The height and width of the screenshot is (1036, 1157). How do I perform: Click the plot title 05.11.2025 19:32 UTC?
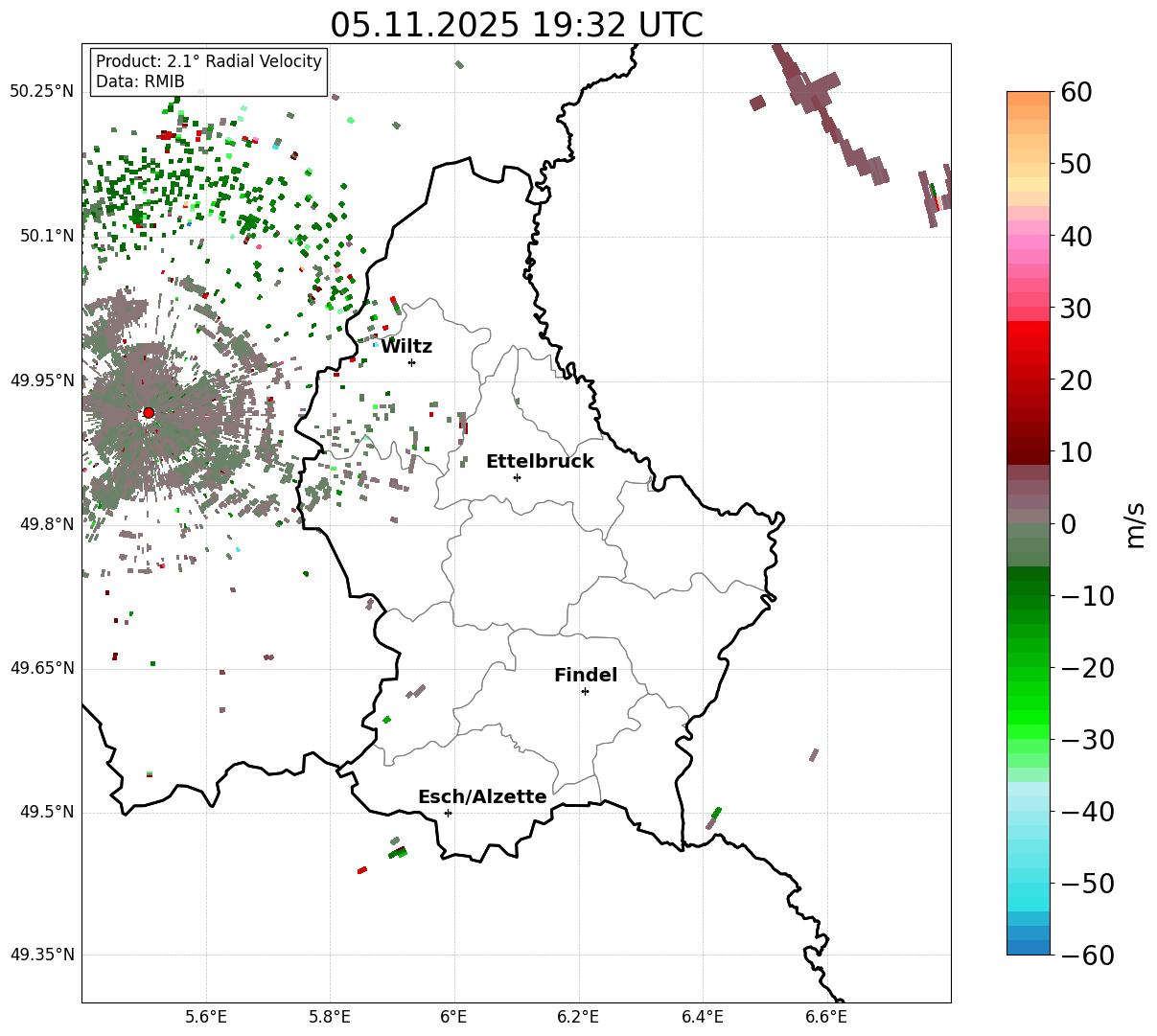[517, 25]
